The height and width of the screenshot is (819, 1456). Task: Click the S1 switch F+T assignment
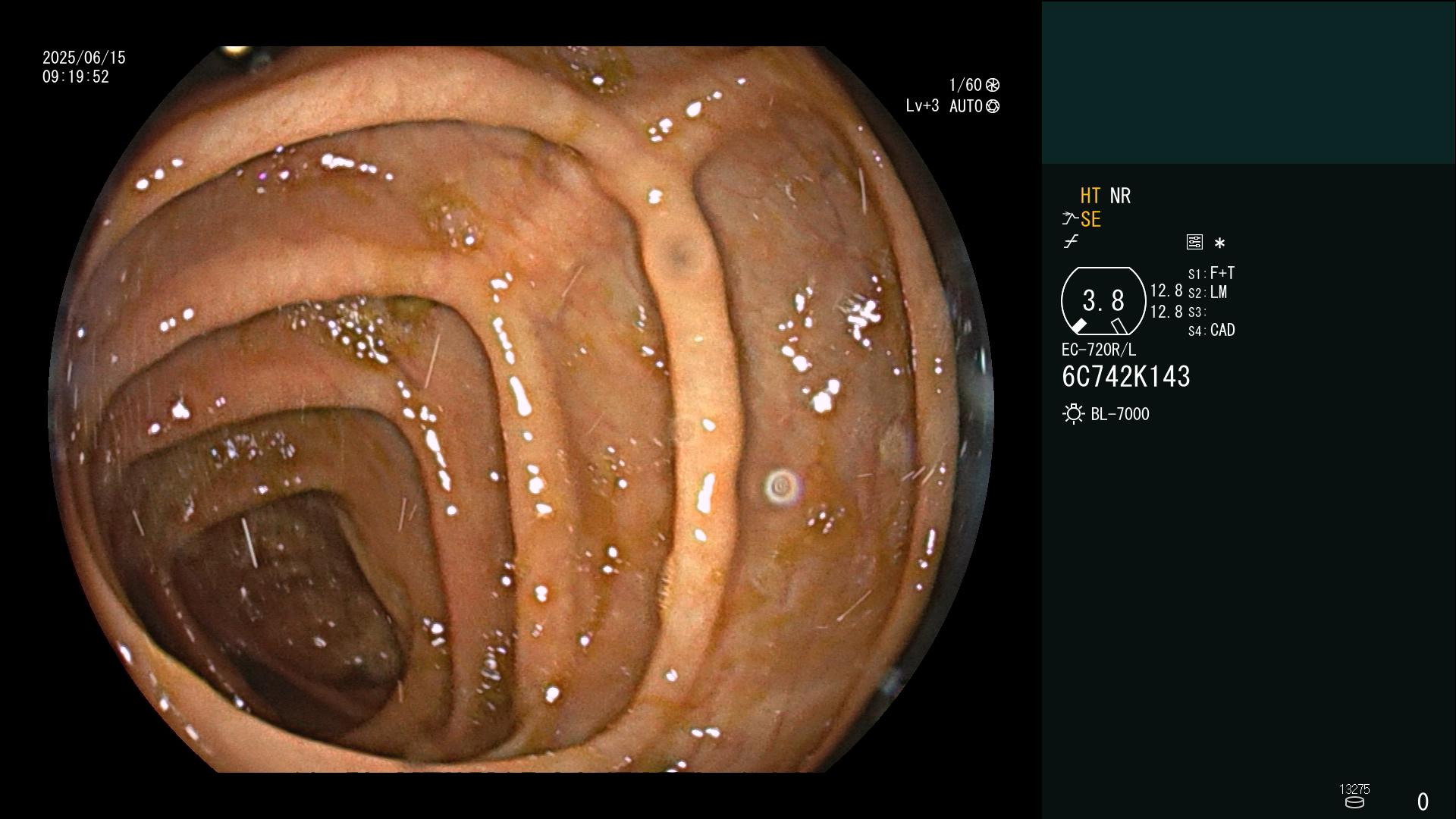coord(1212,273)
